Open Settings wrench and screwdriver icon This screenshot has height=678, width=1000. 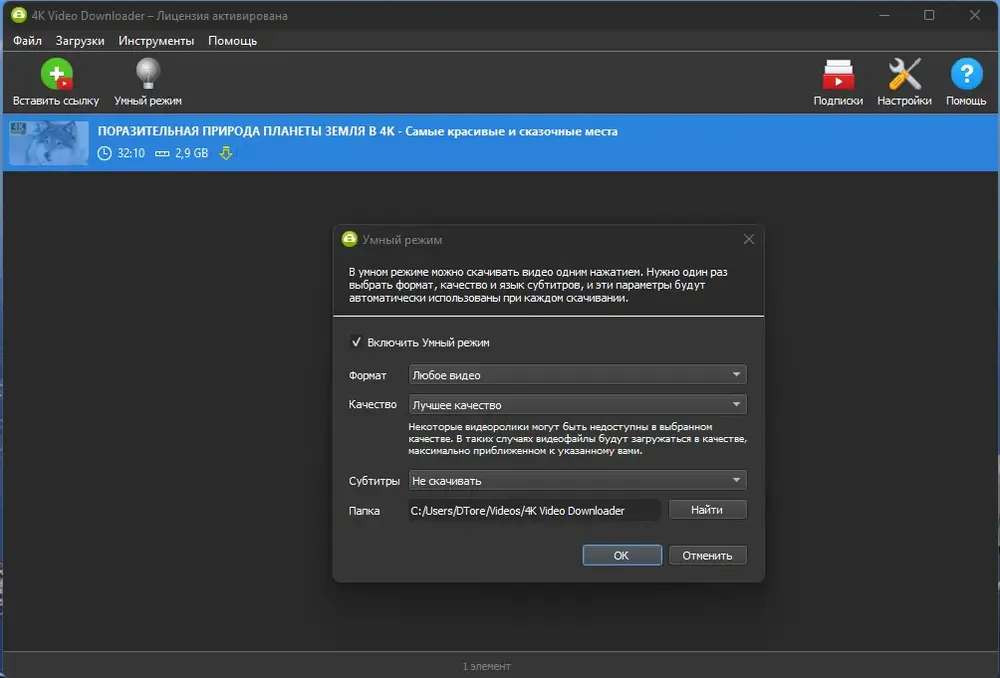[x=904, y=75]
